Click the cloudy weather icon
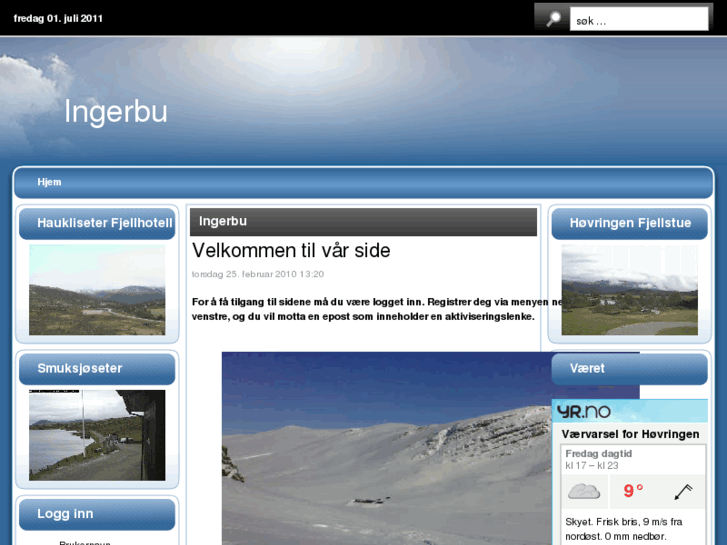Screen dimensions: 727x545 click(584, 491)
